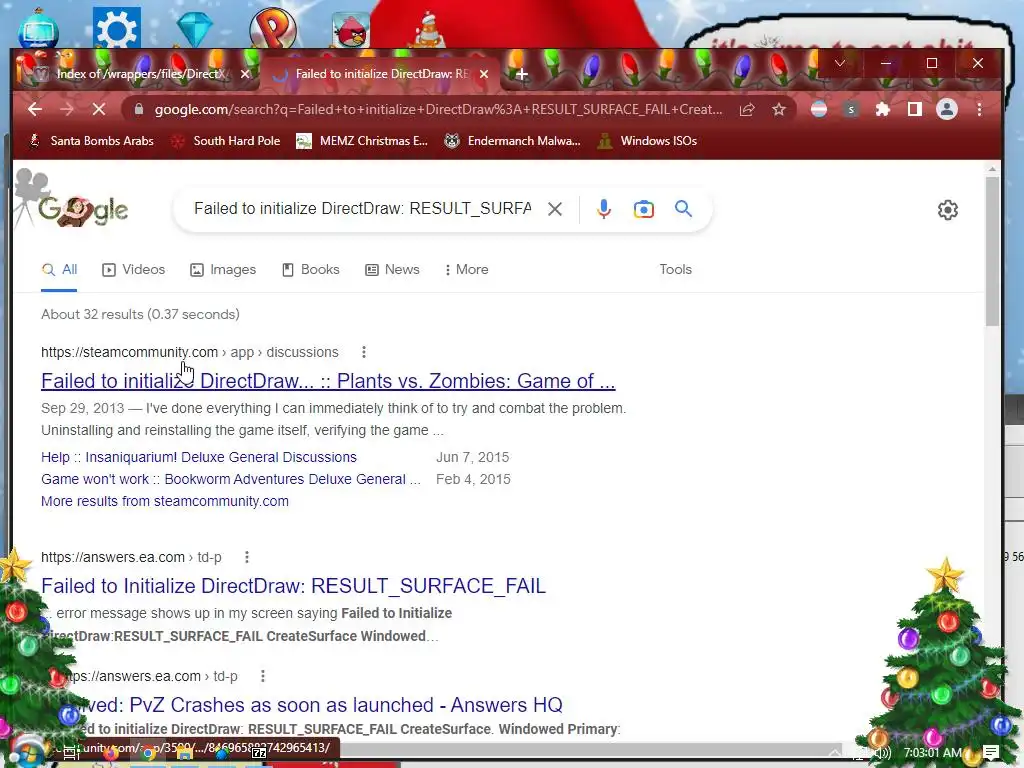
Task: Open 'More results from steamcommunity.com'
Action: coord(165,502)
